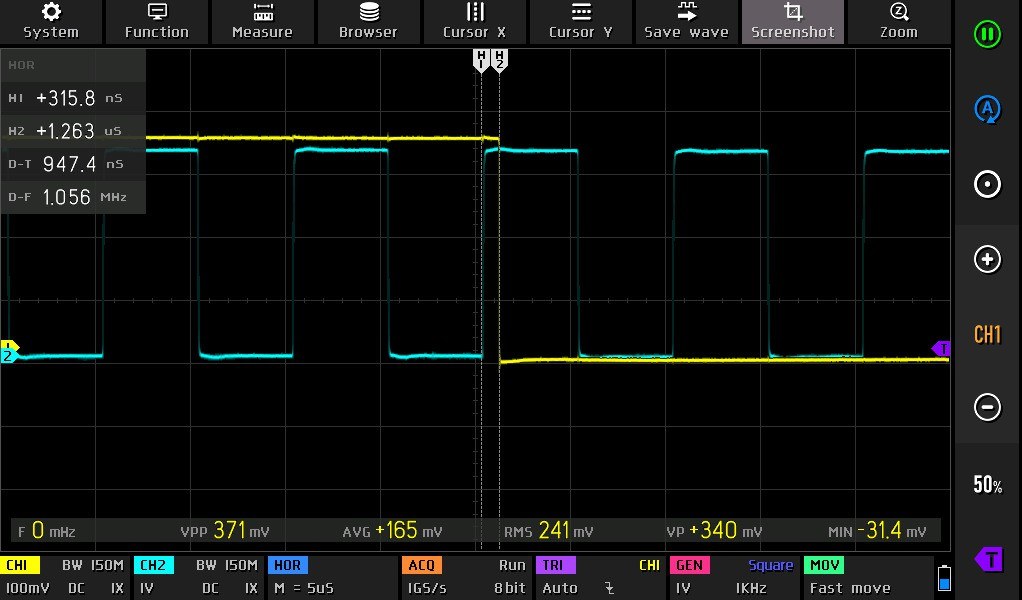The image size is (1022, 600).
Task: Tap the plus button to increase
Action: tap(987, 259)
